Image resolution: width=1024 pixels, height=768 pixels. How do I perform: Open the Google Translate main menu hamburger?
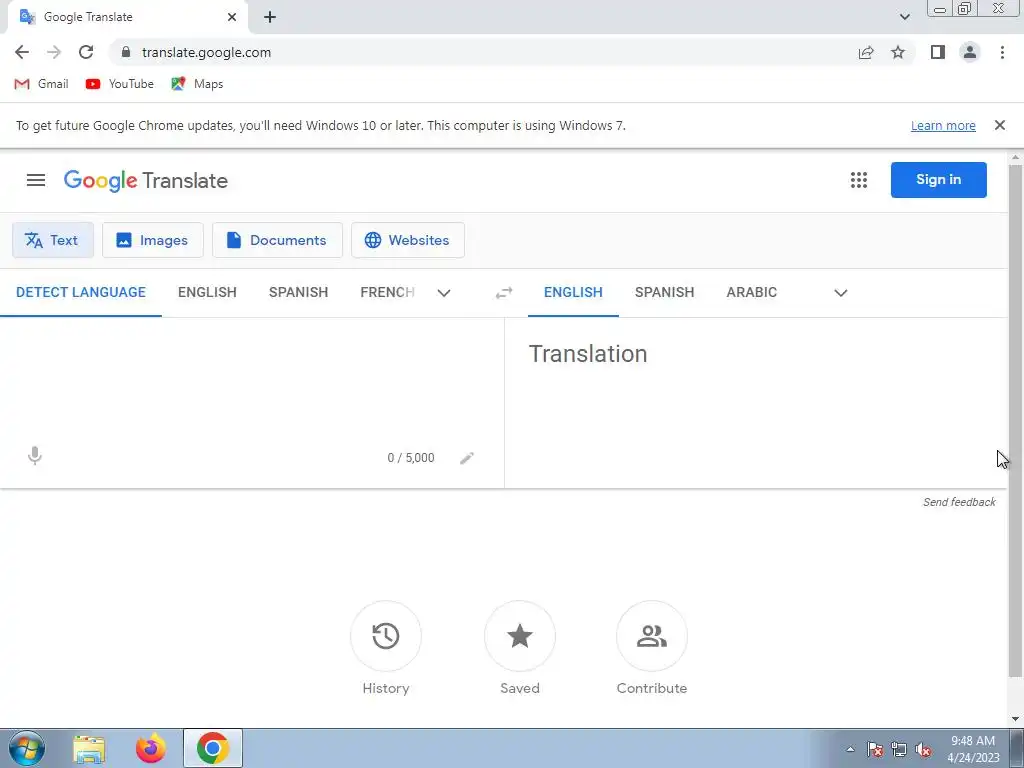pos(36,180)
